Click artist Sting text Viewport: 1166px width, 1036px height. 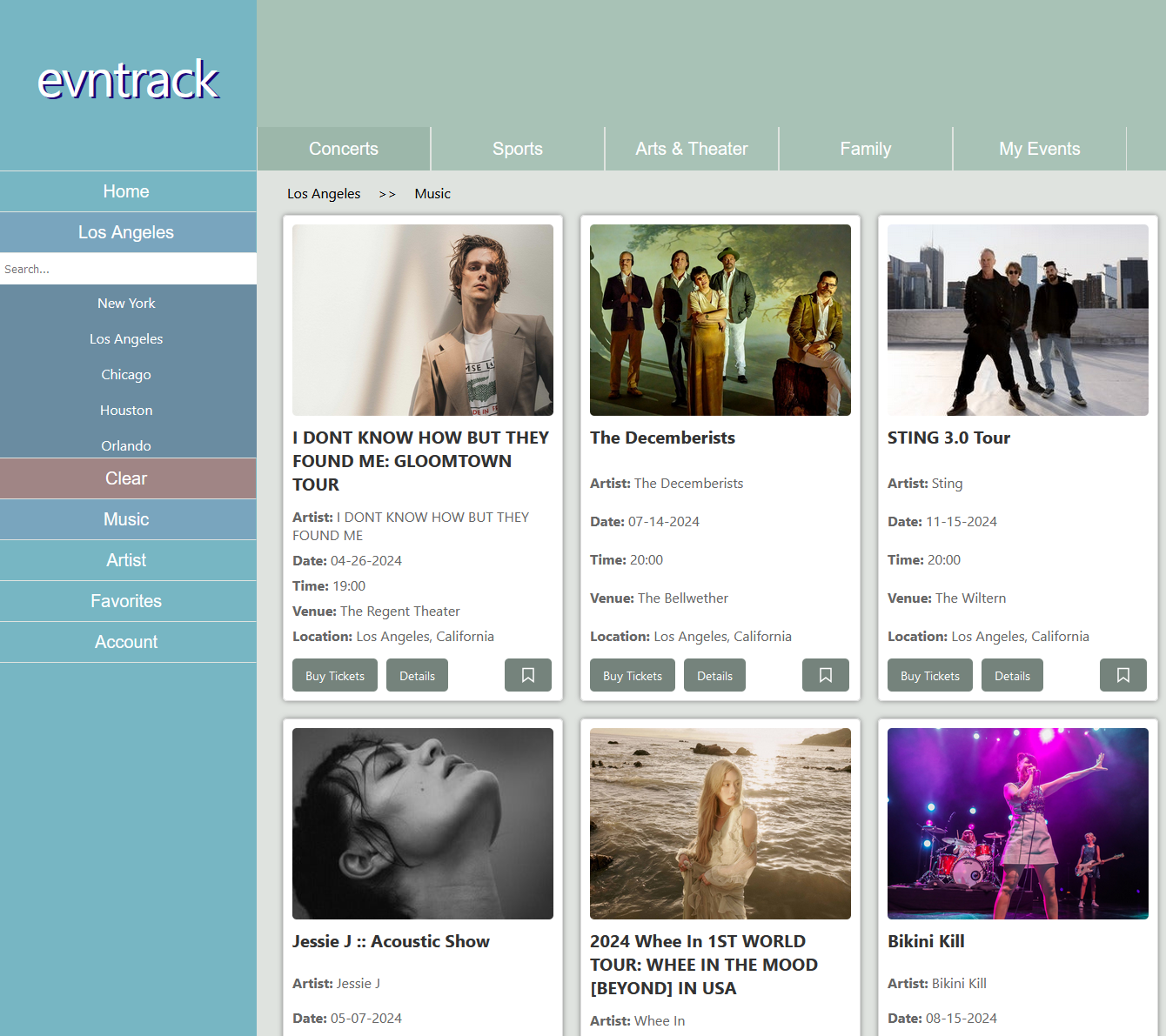point(948,484)
